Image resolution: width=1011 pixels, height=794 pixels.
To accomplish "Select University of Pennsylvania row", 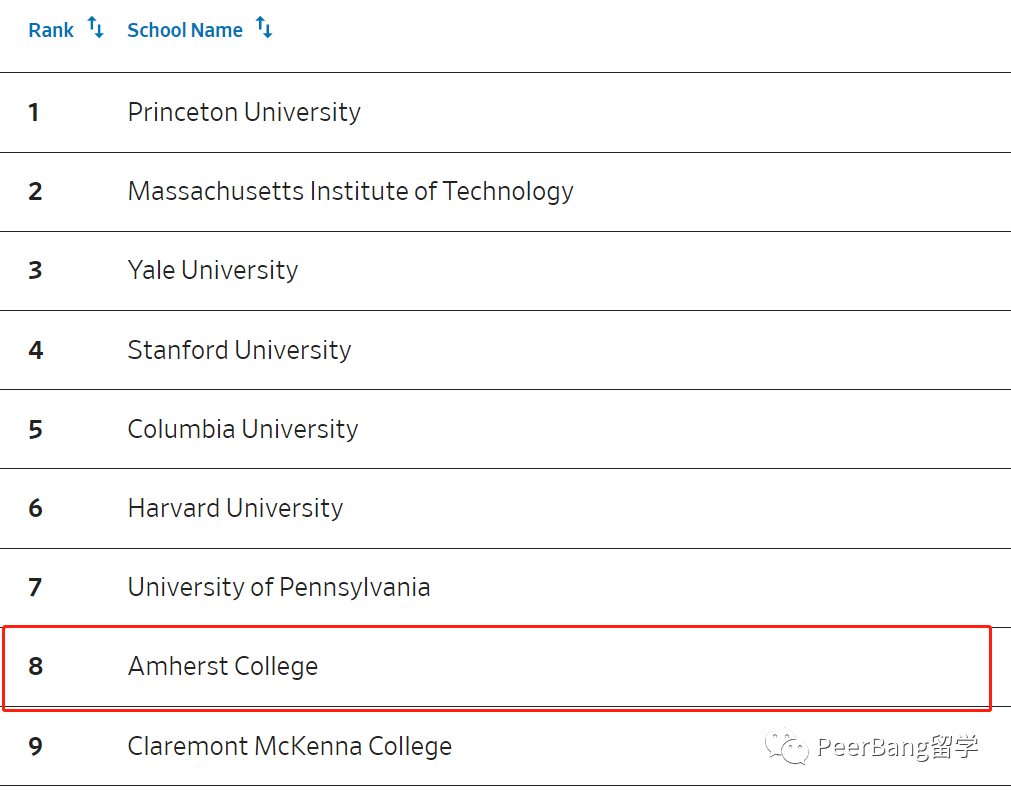I will click(506, 588).
